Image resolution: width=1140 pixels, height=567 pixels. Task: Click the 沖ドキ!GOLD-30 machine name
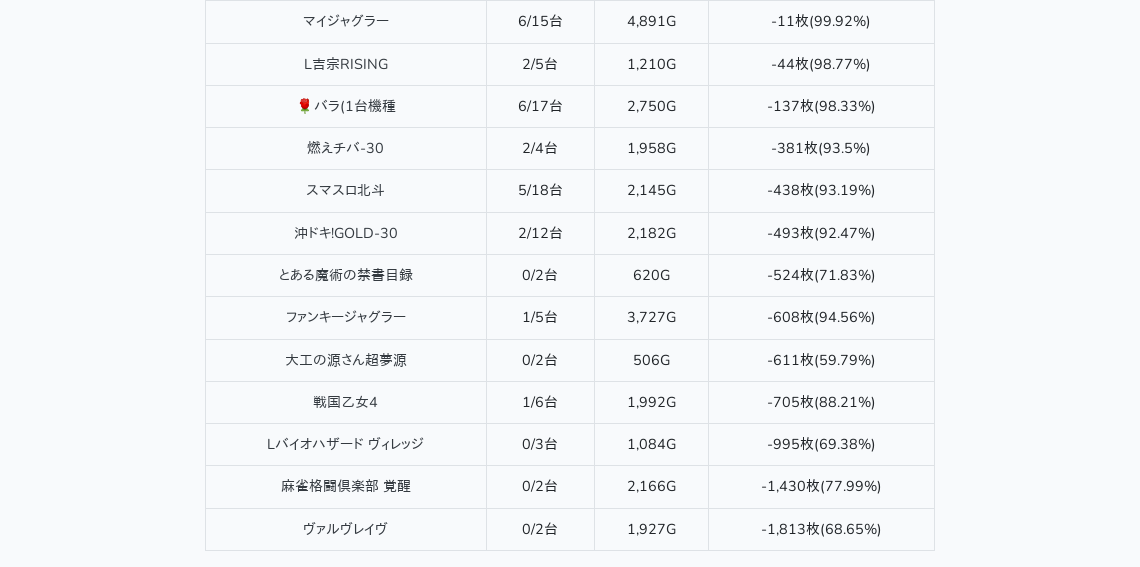[346, 233]
